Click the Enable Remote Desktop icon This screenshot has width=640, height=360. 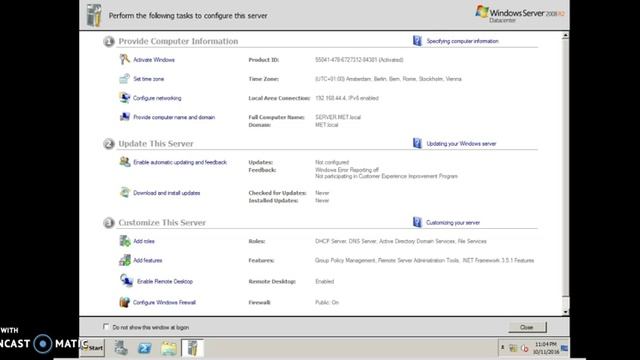coord(126,280)
